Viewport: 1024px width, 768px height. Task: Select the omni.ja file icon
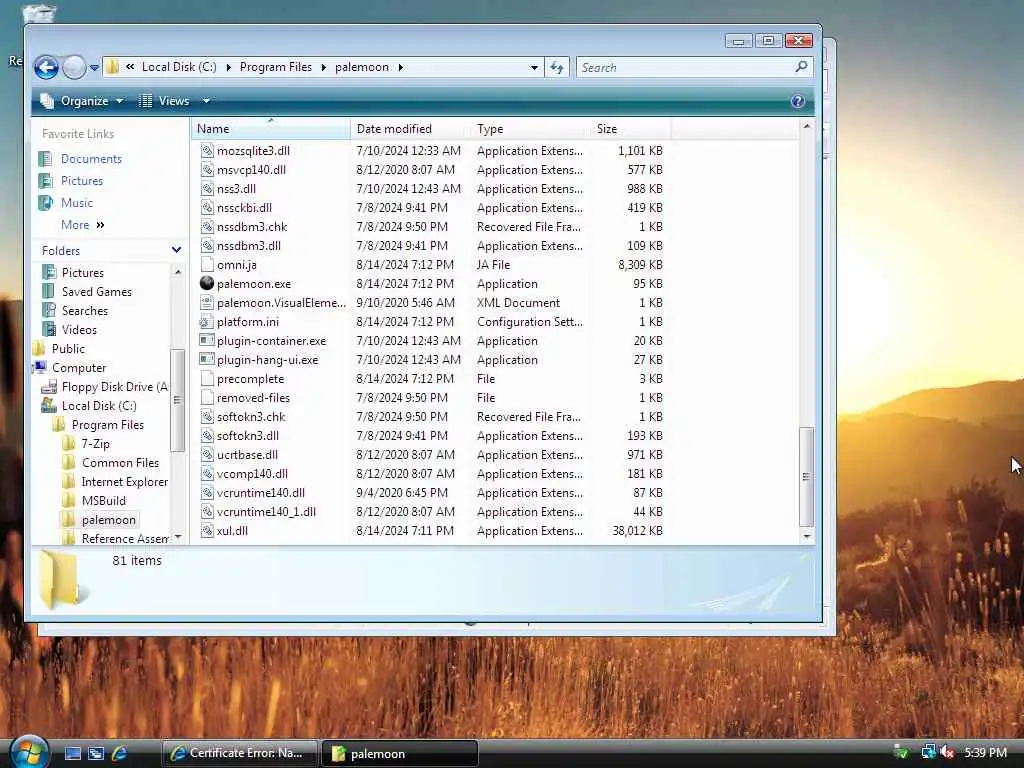tap(207, 264)
